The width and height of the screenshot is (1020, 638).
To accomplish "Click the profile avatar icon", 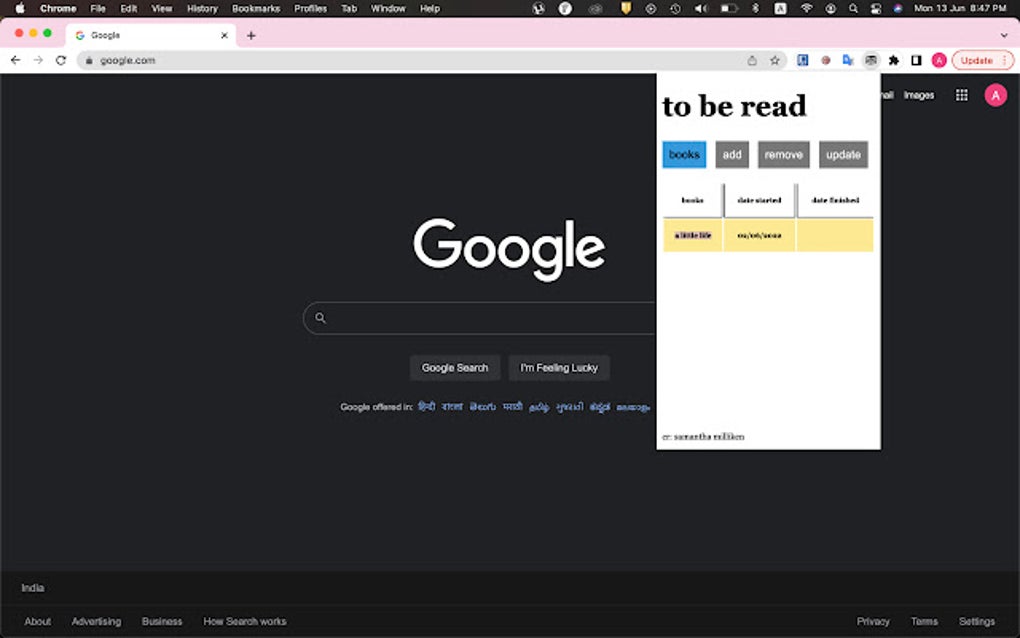I will pyautogui.click(x=994, y=94).
